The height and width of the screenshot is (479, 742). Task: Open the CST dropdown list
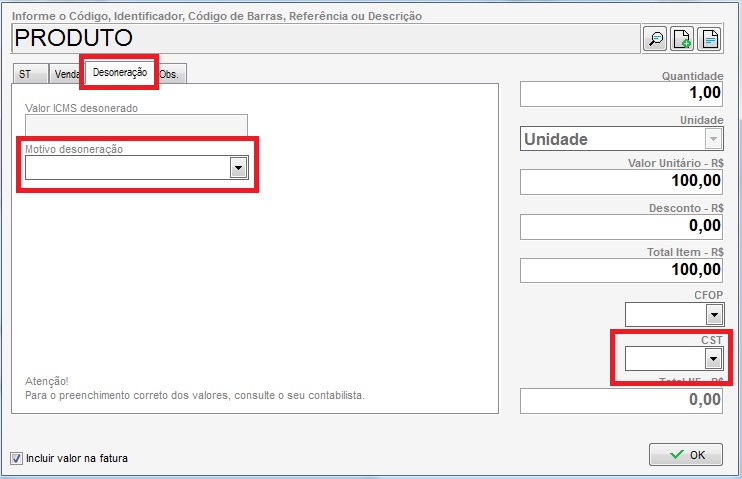pos(713,359)
